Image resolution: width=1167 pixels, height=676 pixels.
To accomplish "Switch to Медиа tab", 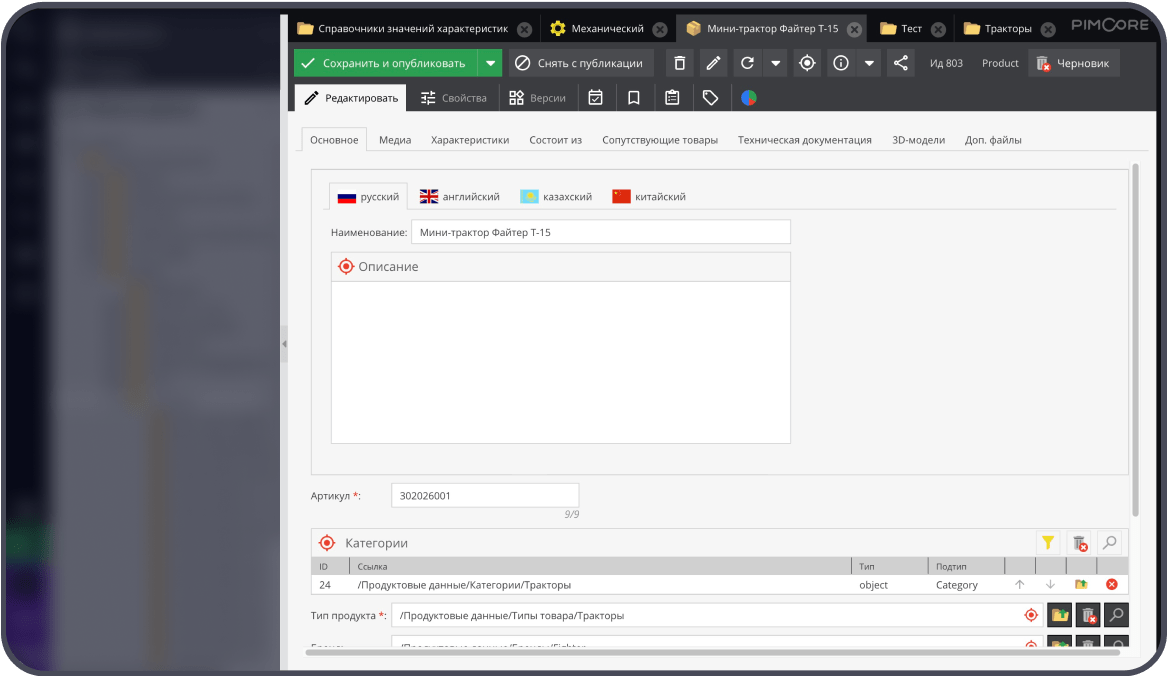I will pos(395,140).
